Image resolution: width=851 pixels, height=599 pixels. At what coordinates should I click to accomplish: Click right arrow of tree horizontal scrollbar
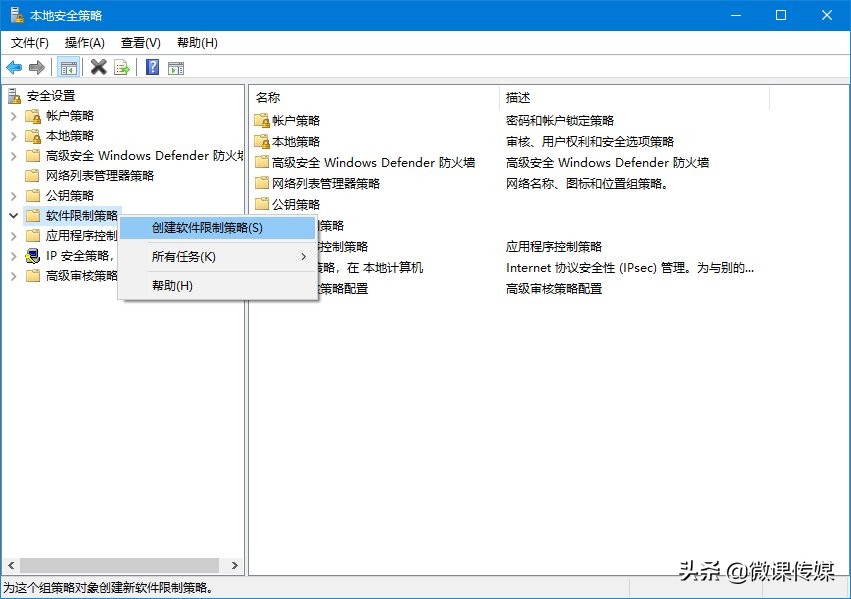pyautogui.click(x=234, y=565)
